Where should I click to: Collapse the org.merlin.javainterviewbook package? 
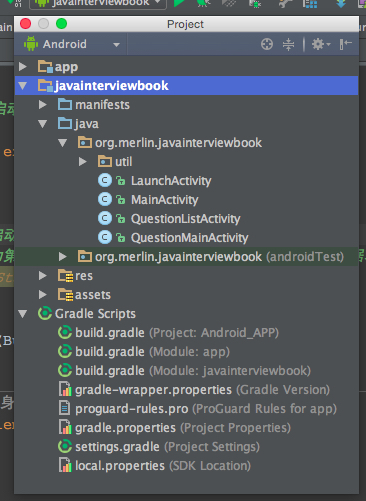[63, 143]
